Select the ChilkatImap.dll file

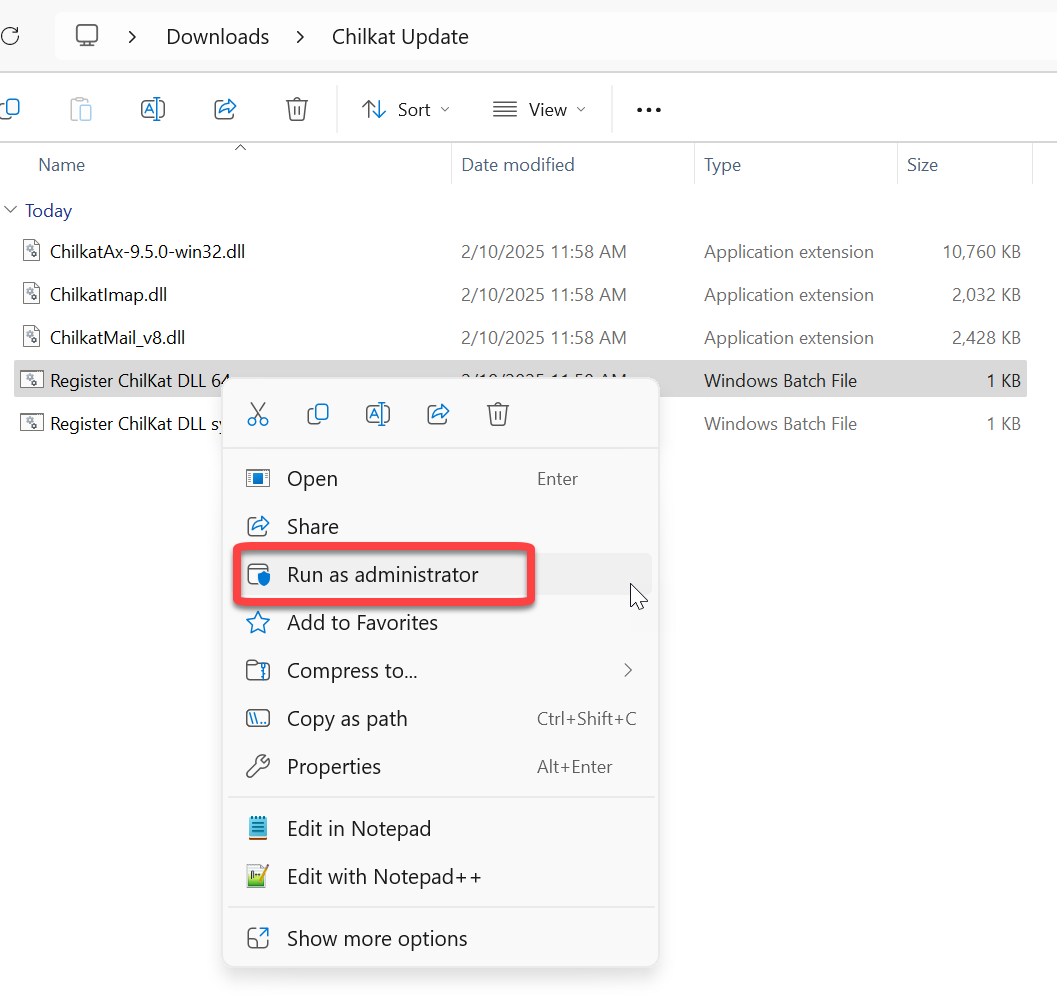point(109,295)
